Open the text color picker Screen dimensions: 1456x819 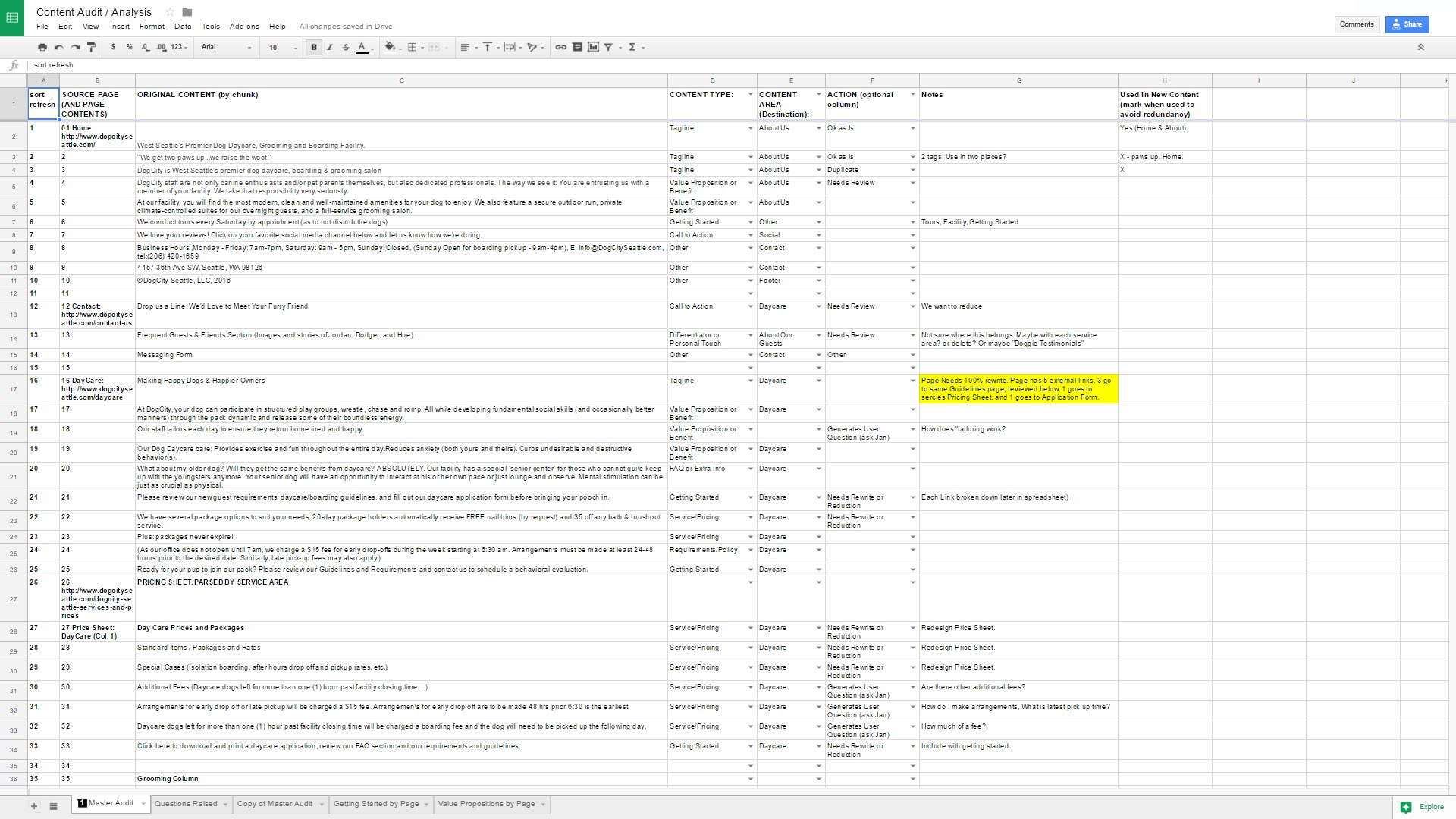[x=364, y=47]
